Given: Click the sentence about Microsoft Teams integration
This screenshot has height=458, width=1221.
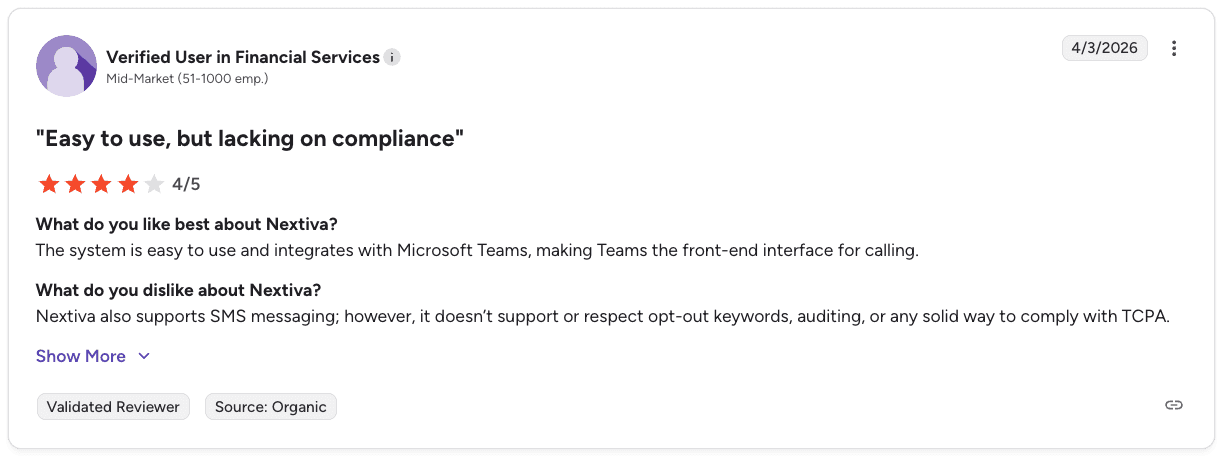Looking at the screenshot, I should 477,250.
